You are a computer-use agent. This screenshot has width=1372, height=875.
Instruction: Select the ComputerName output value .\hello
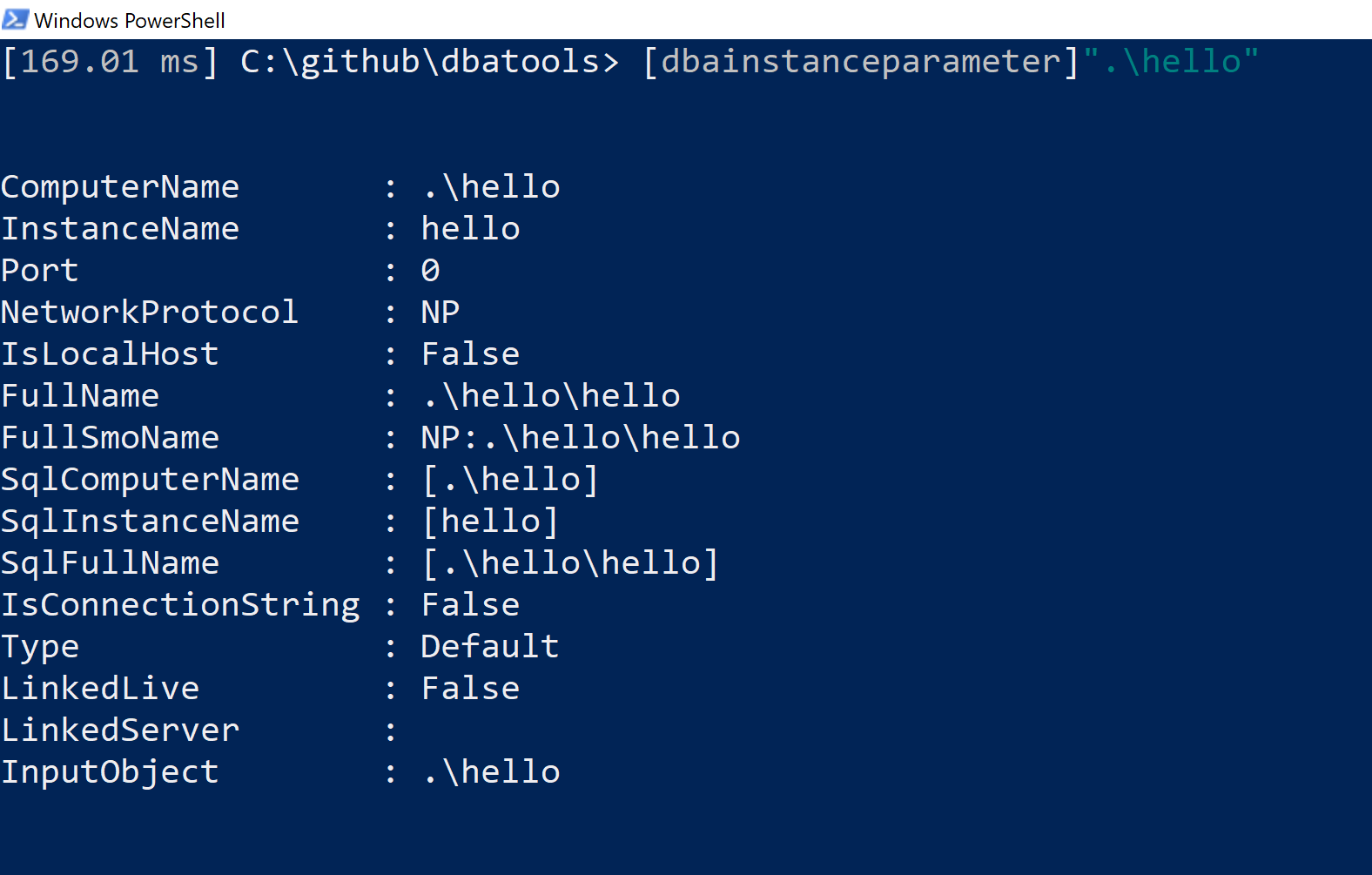click(490, 185)
